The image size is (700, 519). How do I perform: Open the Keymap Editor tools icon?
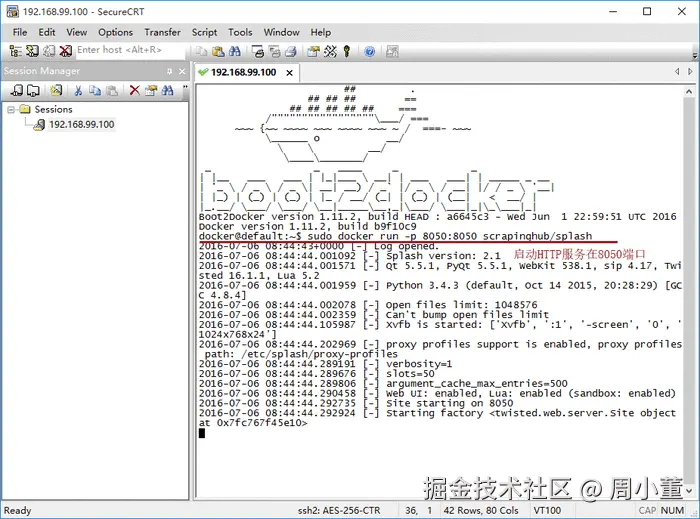tap(330, 52)
